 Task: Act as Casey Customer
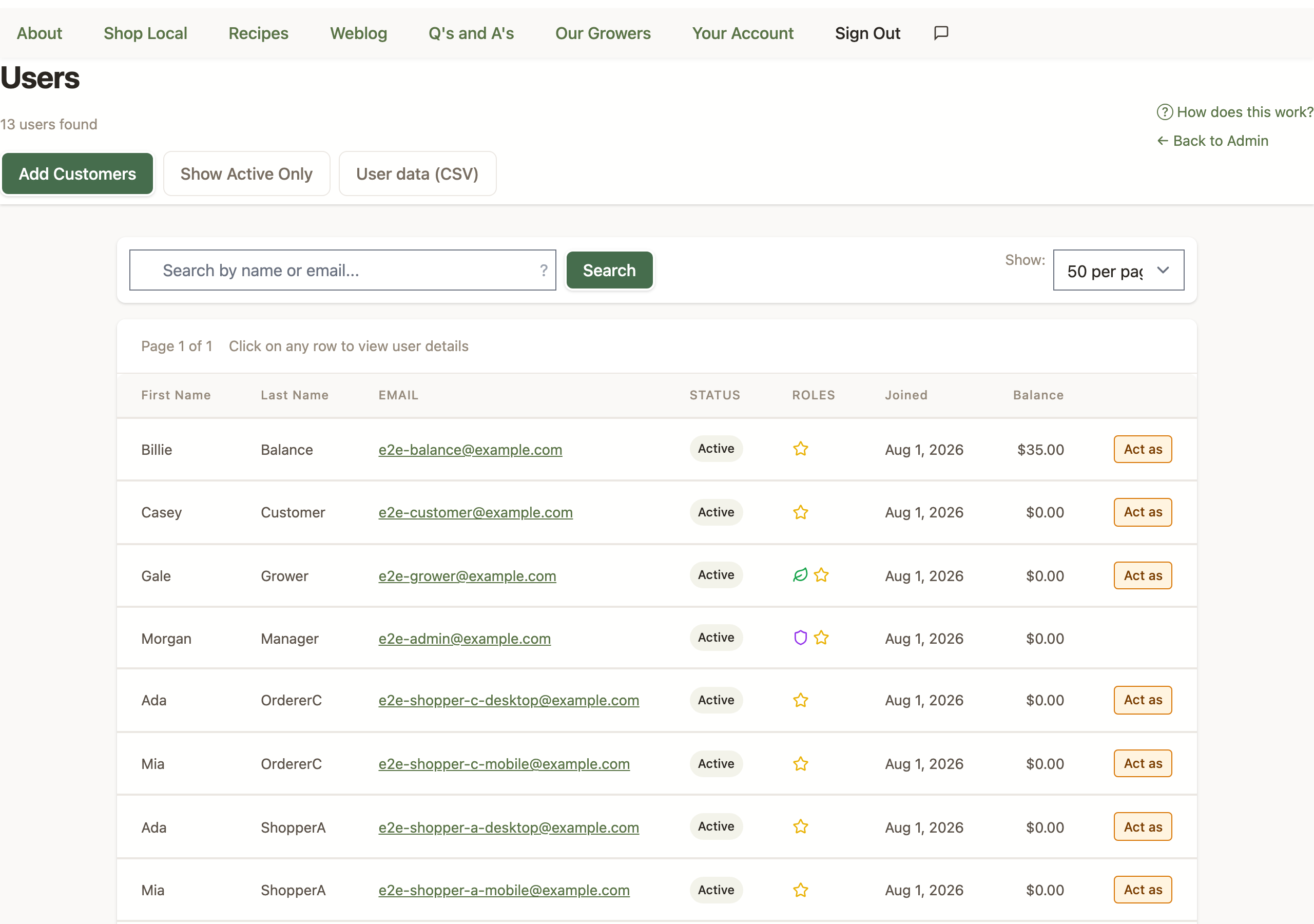pyautogui.click(x=1143, y=512)
